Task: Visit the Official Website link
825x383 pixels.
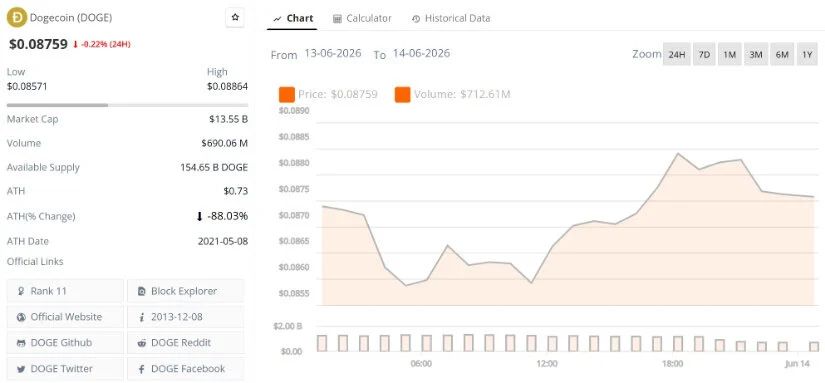Action: click(65, 317)
